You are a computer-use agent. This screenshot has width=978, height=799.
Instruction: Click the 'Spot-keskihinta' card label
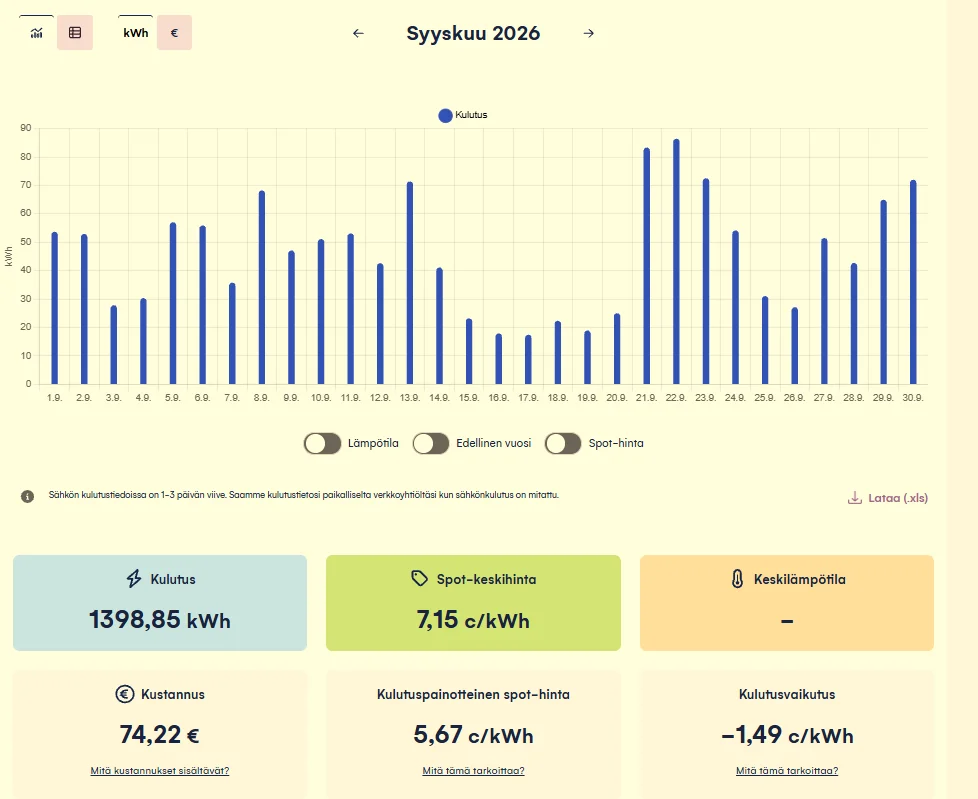pyautogui.click(x=487, y=579)
